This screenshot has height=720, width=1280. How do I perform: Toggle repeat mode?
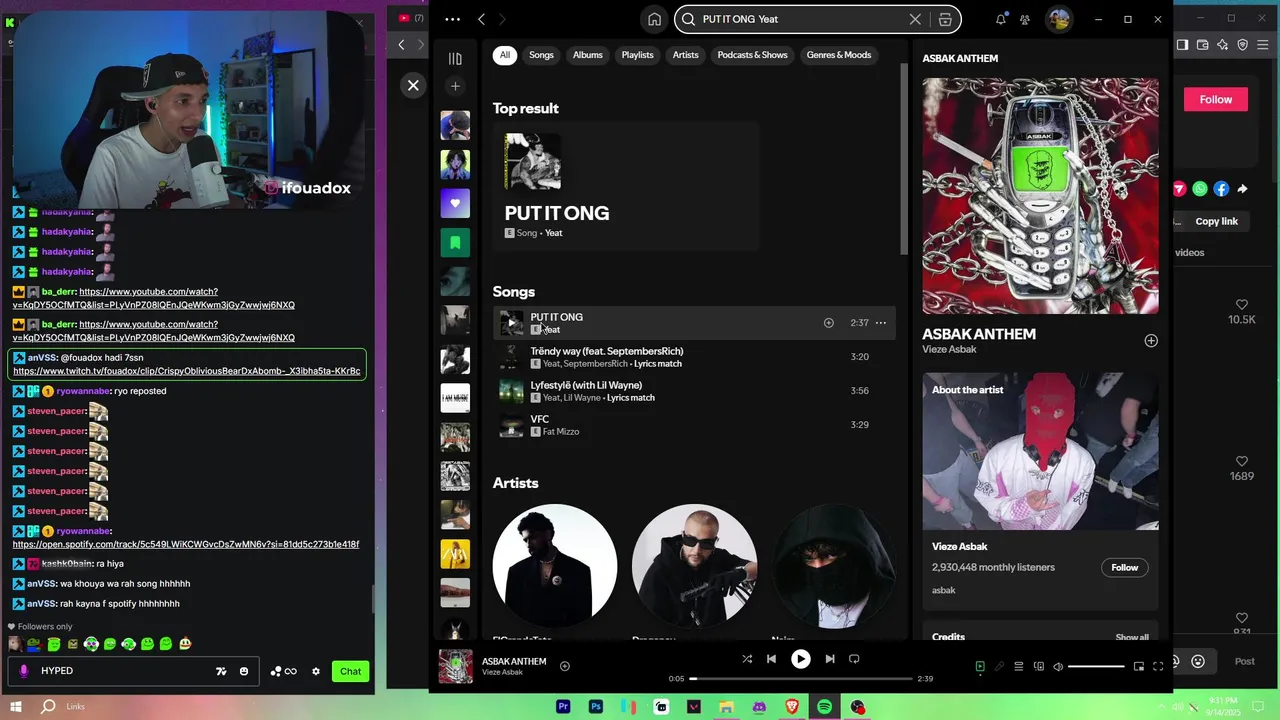pos(854,659)
